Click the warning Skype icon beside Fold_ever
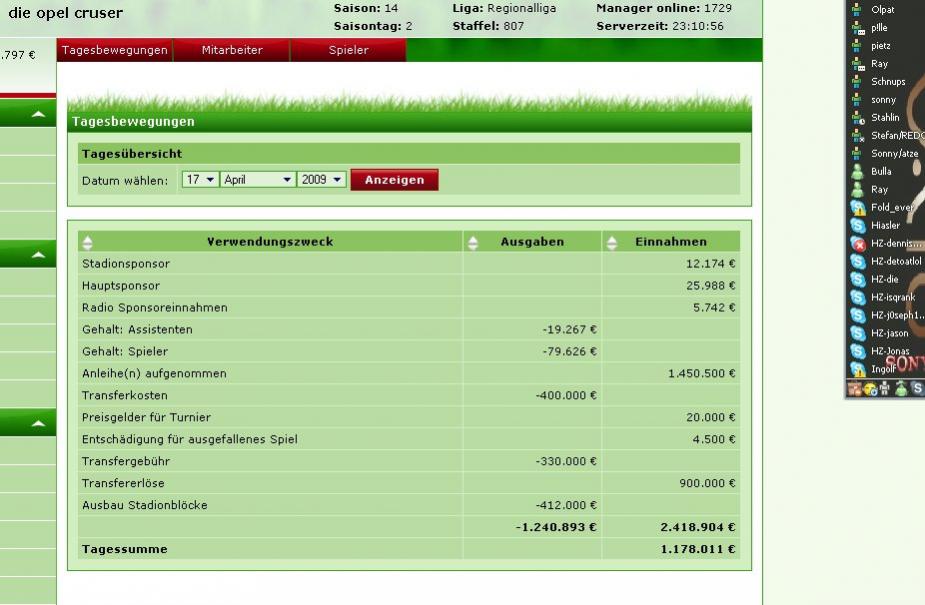 (857, 208)
